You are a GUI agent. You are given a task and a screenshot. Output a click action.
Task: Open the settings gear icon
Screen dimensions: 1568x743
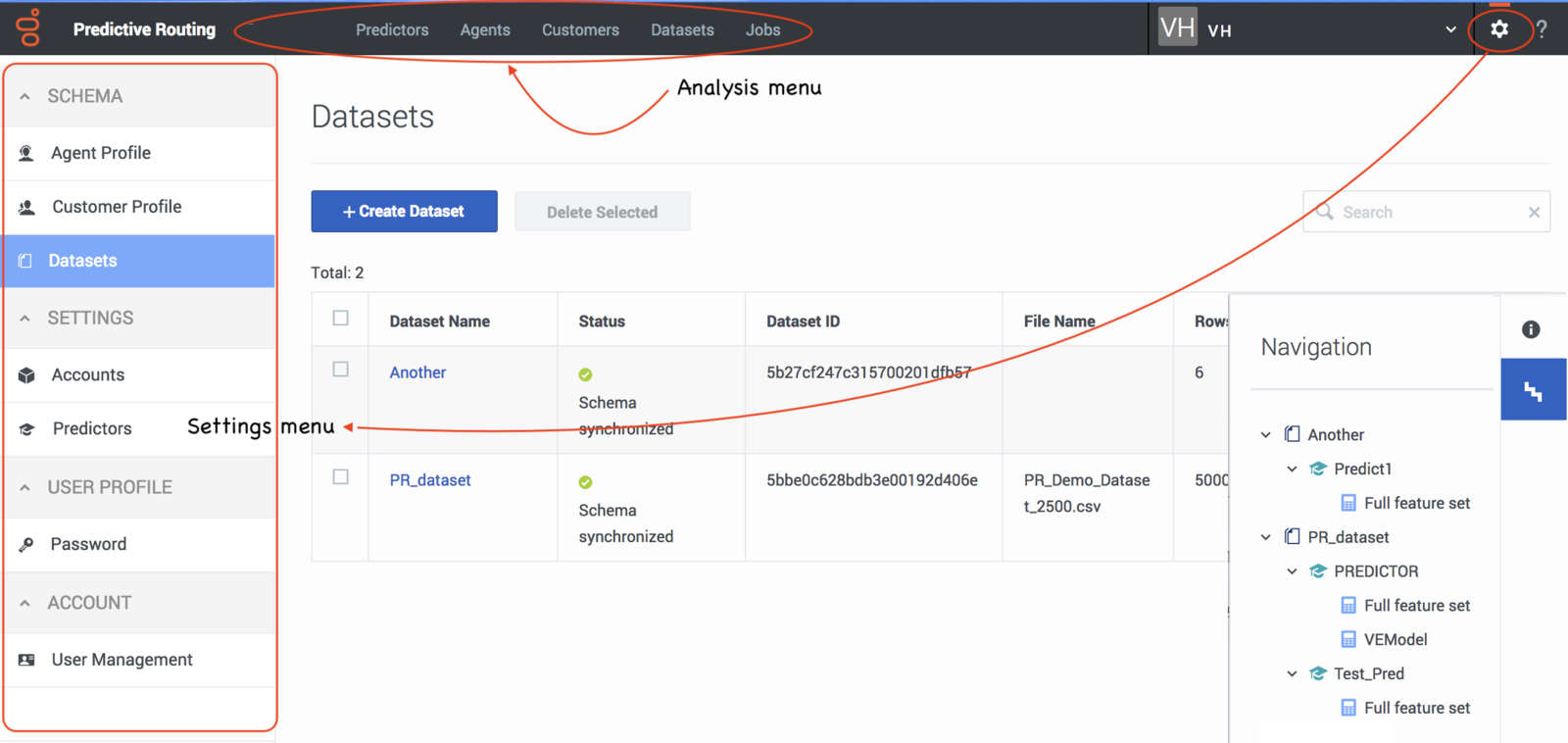(x=1499, y=29)
